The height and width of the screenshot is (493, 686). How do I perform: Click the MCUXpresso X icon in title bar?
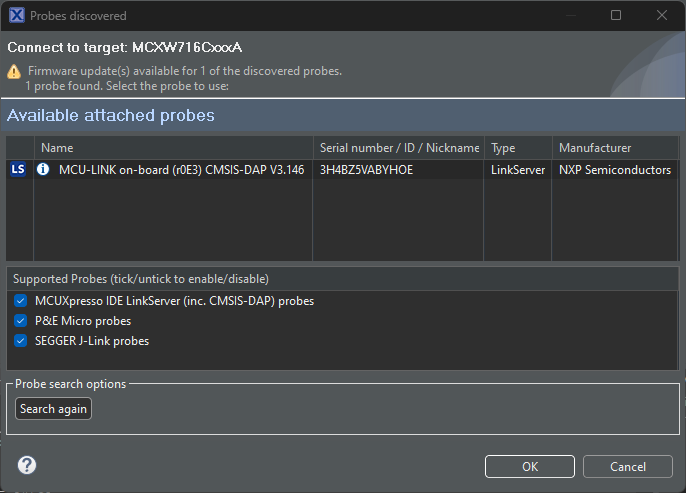pyautogui.click(x=17, y=15)
